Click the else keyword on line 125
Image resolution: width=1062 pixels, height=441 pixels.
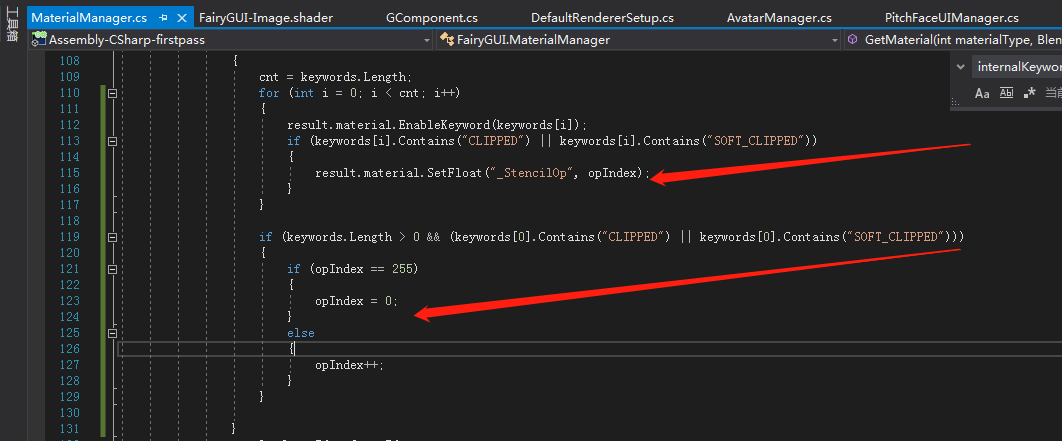pyautogui.click(x=301, y=333)
